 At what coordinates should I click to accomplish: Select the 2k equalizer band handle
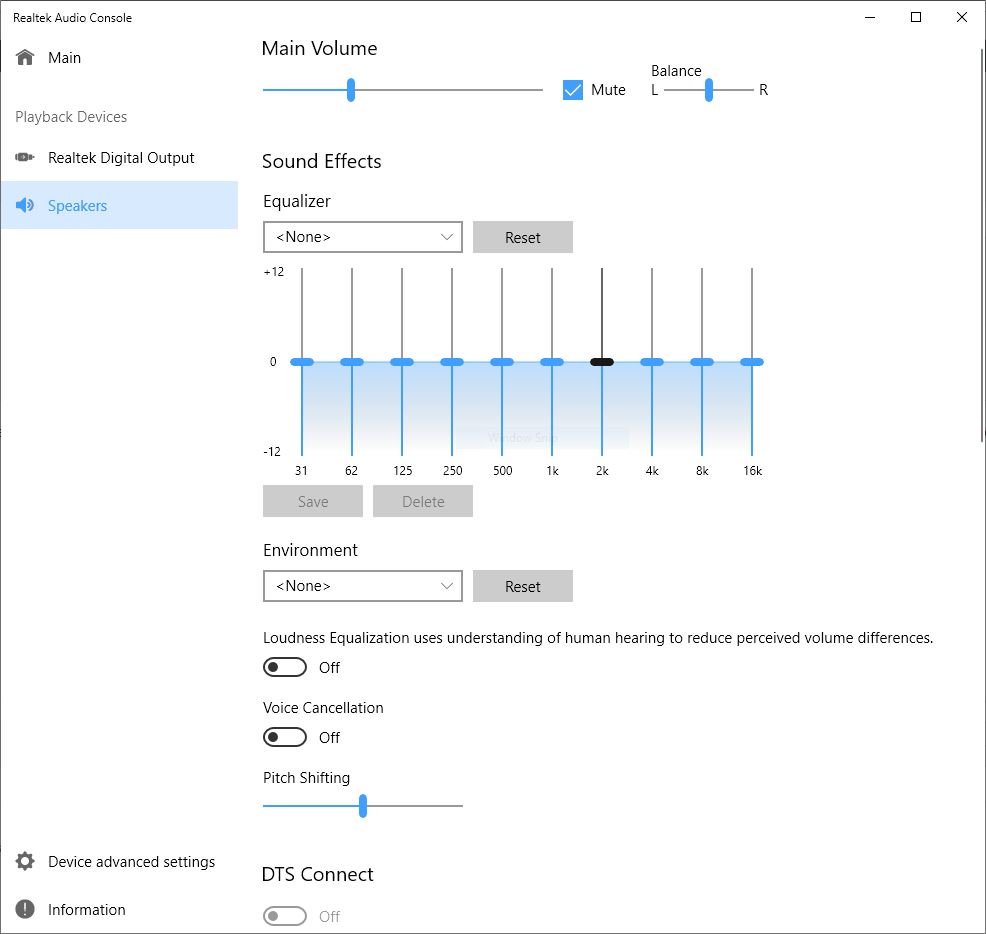tap(602, 362)
